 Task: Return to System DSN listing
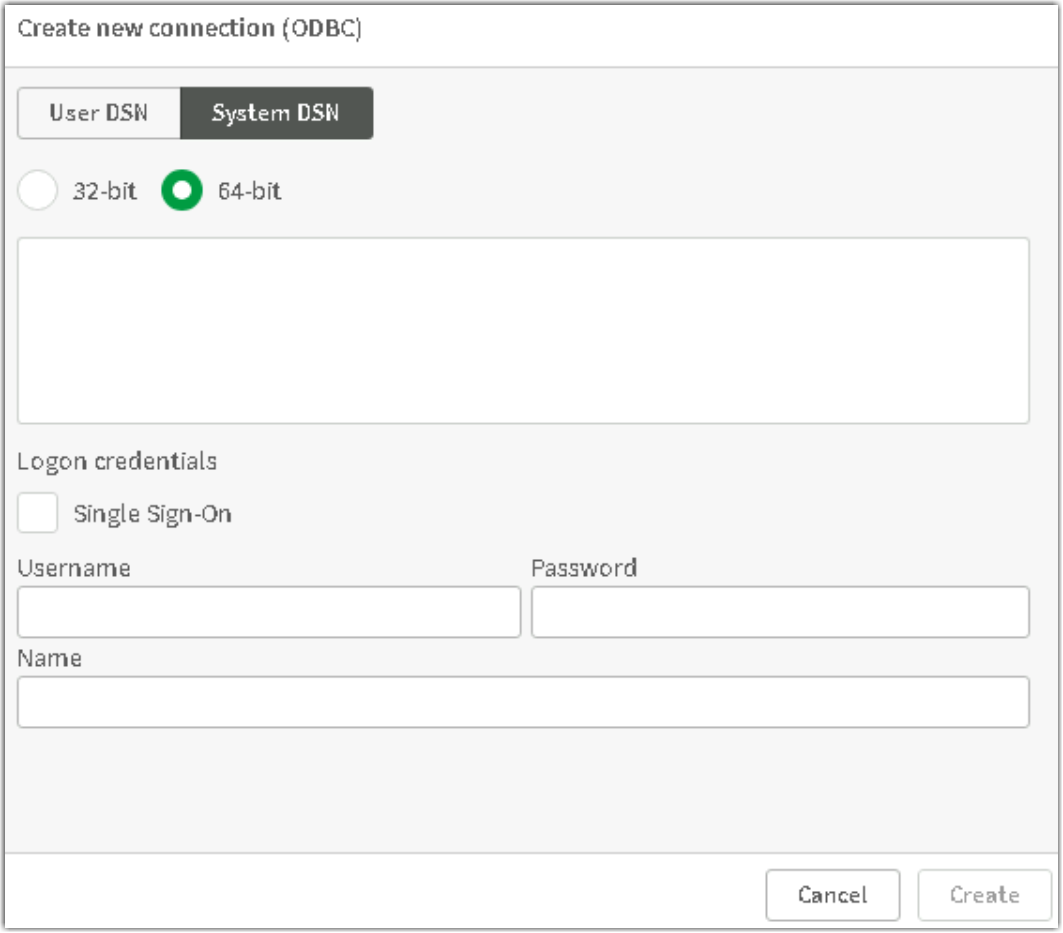point(276,113)
